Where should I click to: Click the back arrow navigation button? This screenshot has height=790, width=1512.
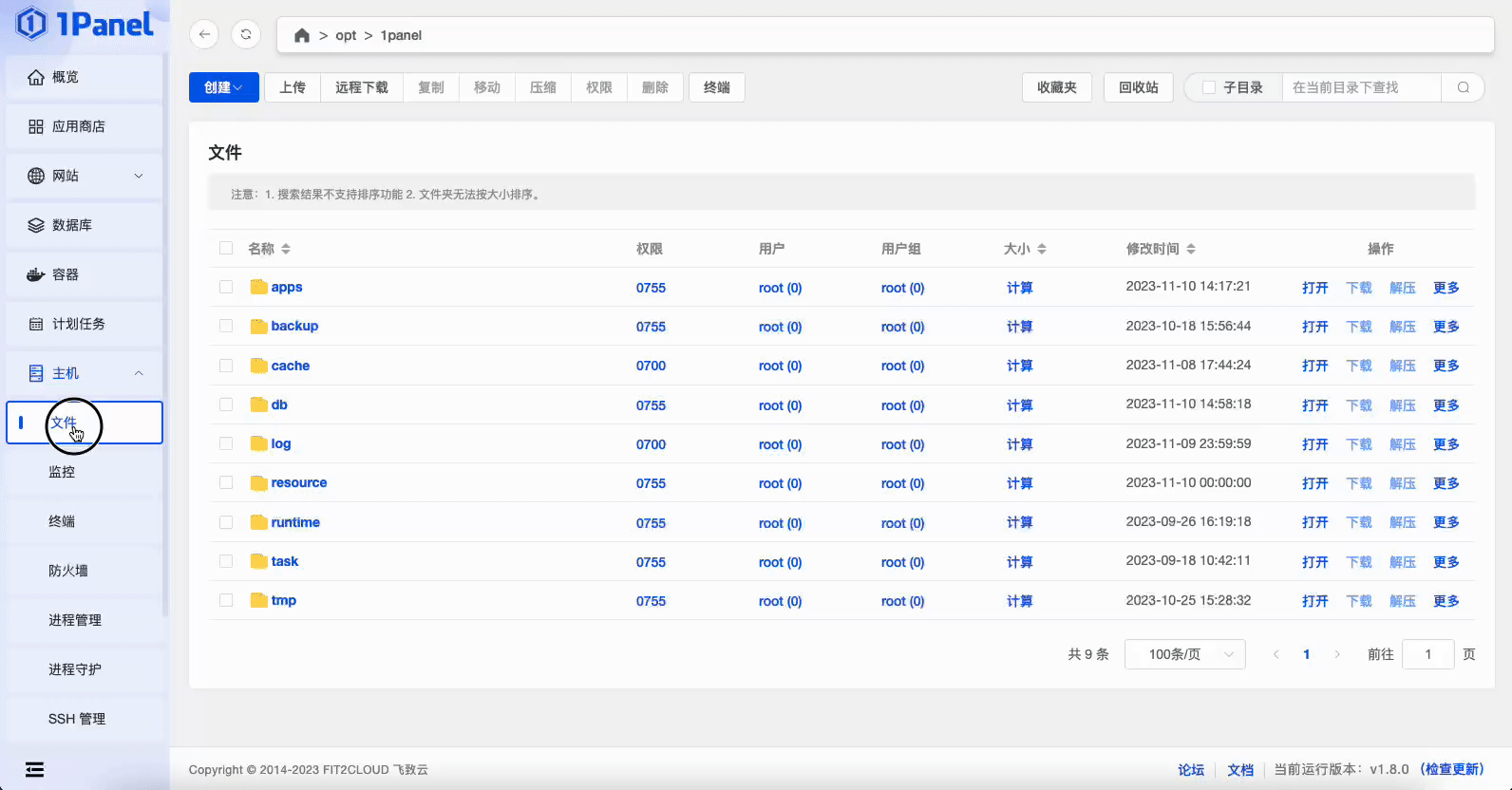pyautogui.click(x=204, y=35)
